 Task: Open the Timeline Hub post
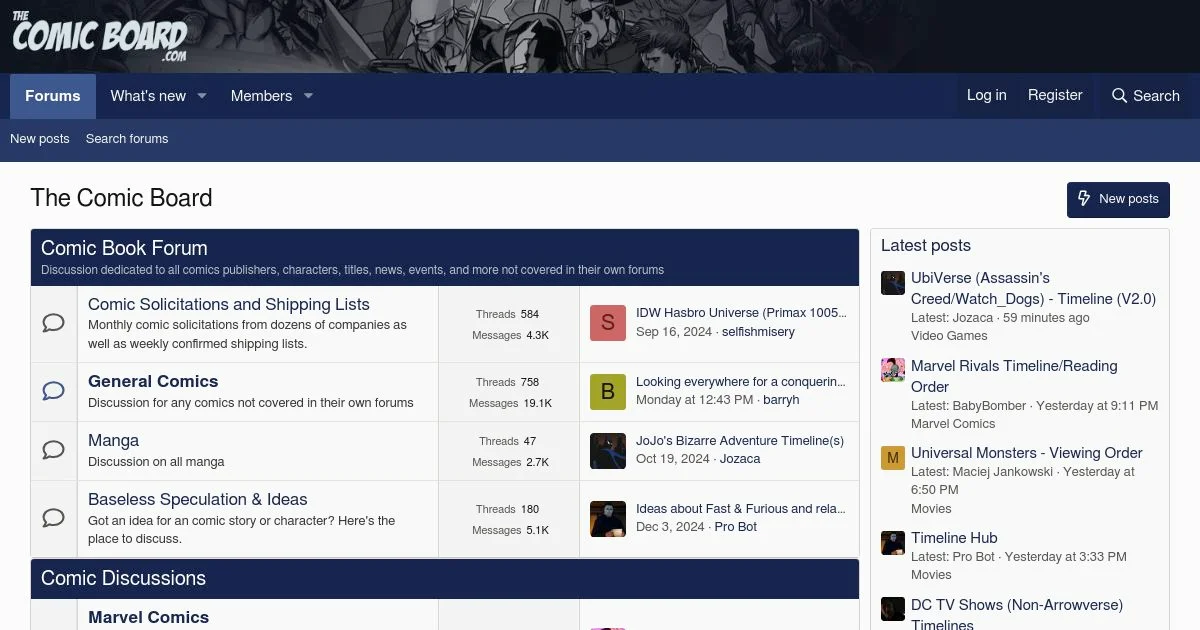click(954, 537)
